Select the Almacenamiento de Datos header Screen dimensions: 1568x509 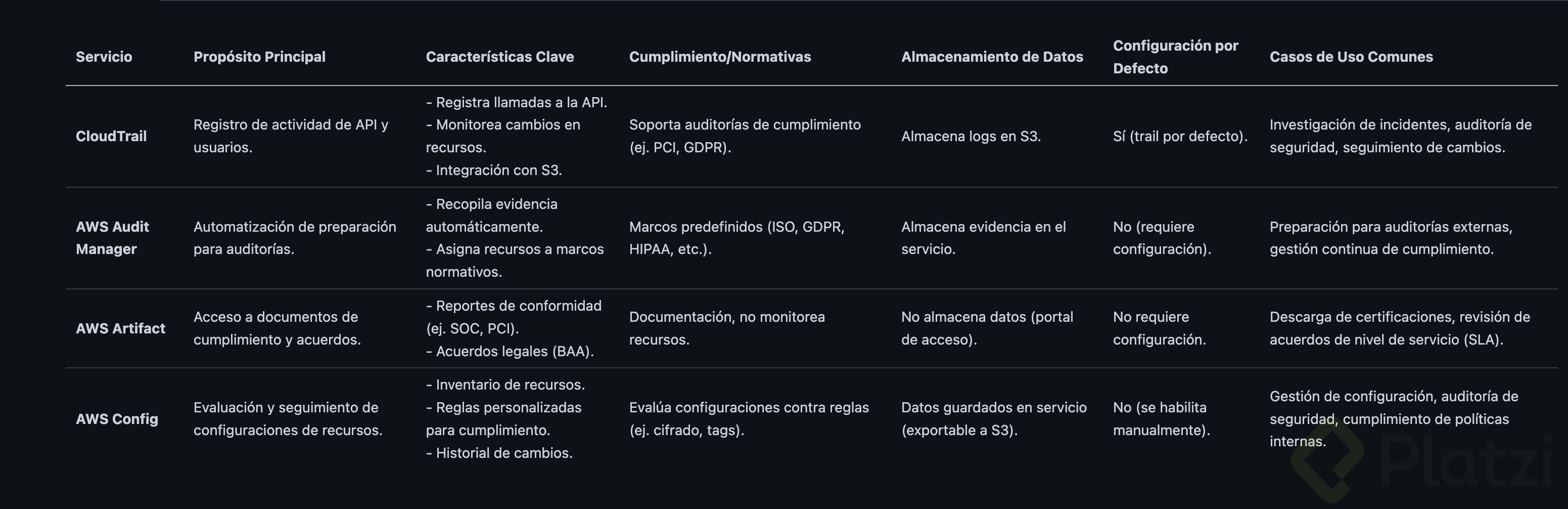coord(992,57)
